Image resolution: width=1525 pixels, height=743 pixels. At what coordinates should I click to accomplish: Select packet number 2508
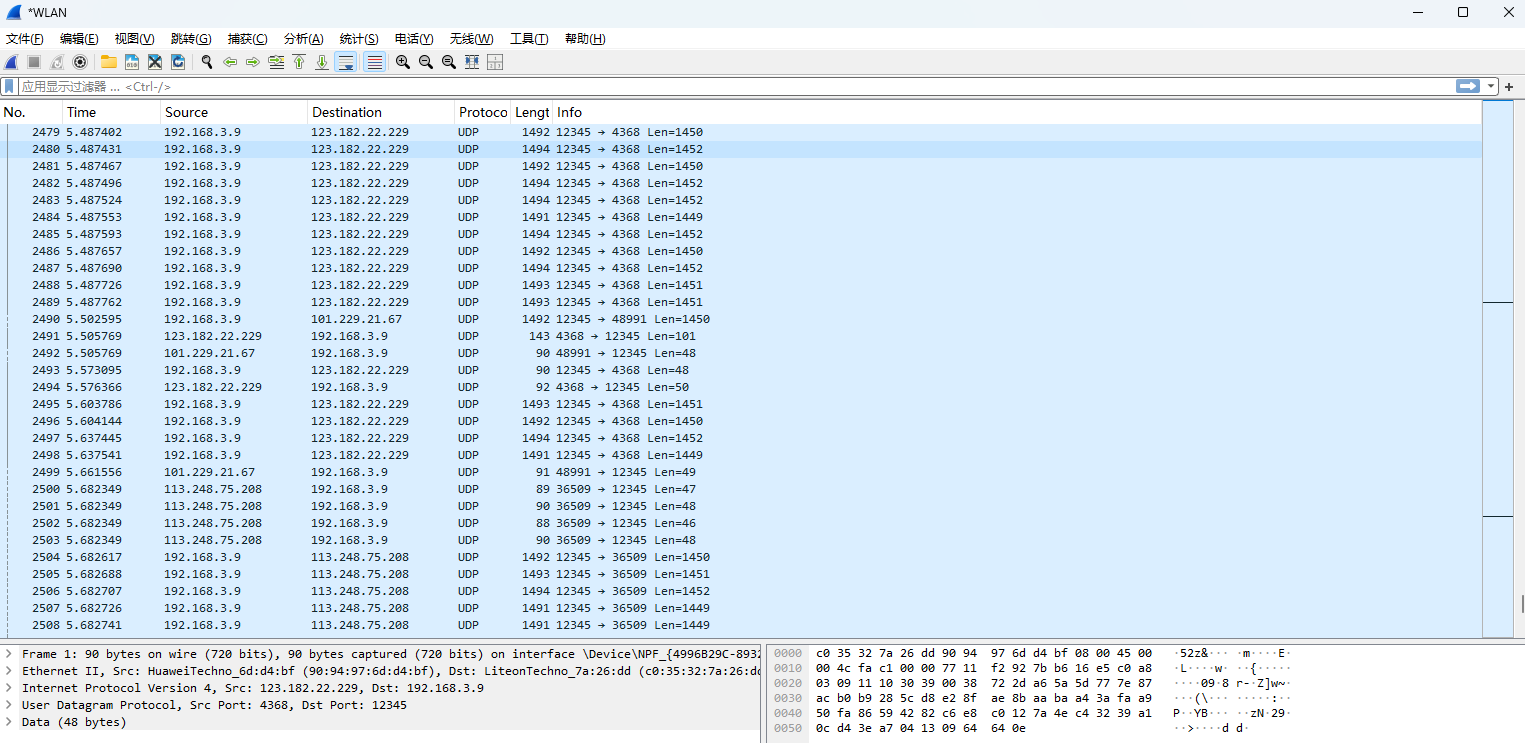[741, 625]
